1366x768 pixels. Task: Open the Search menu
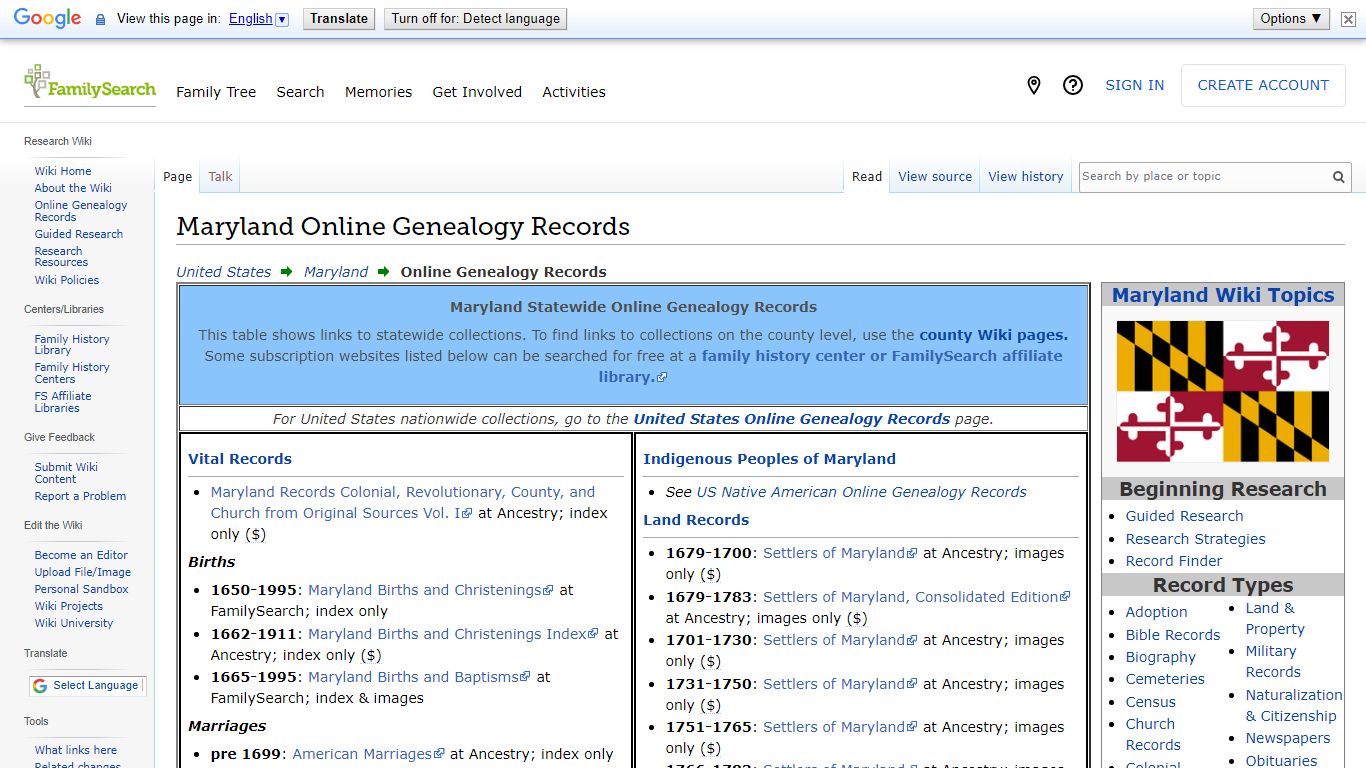[300, 92]
